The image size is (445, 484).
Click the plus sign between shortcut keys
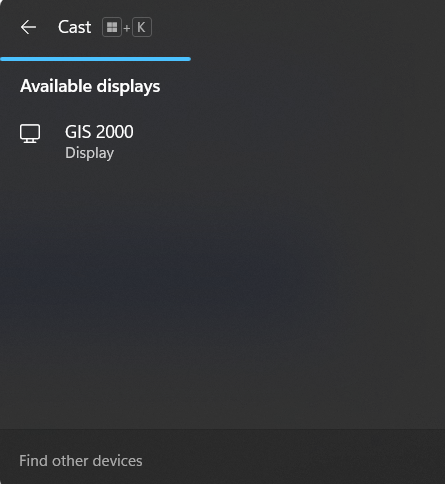point(127,28)
